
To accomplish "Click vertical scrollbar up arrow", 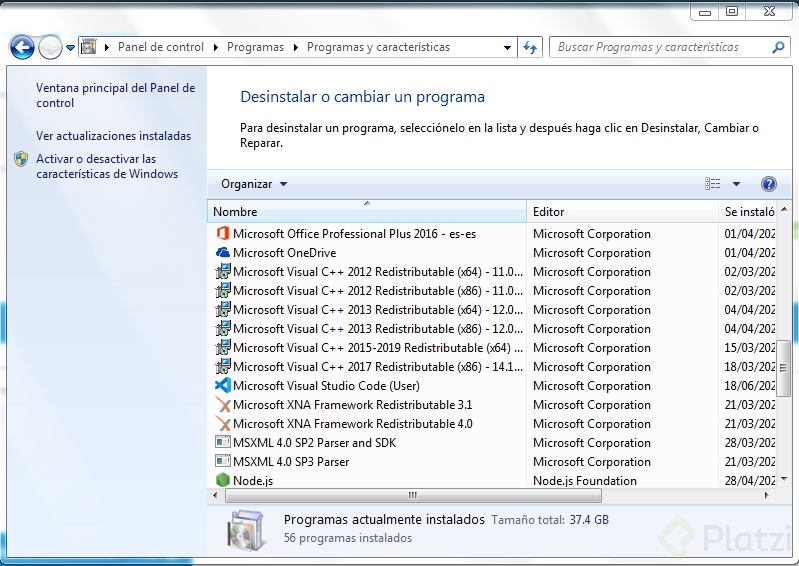I will point(784,209).
